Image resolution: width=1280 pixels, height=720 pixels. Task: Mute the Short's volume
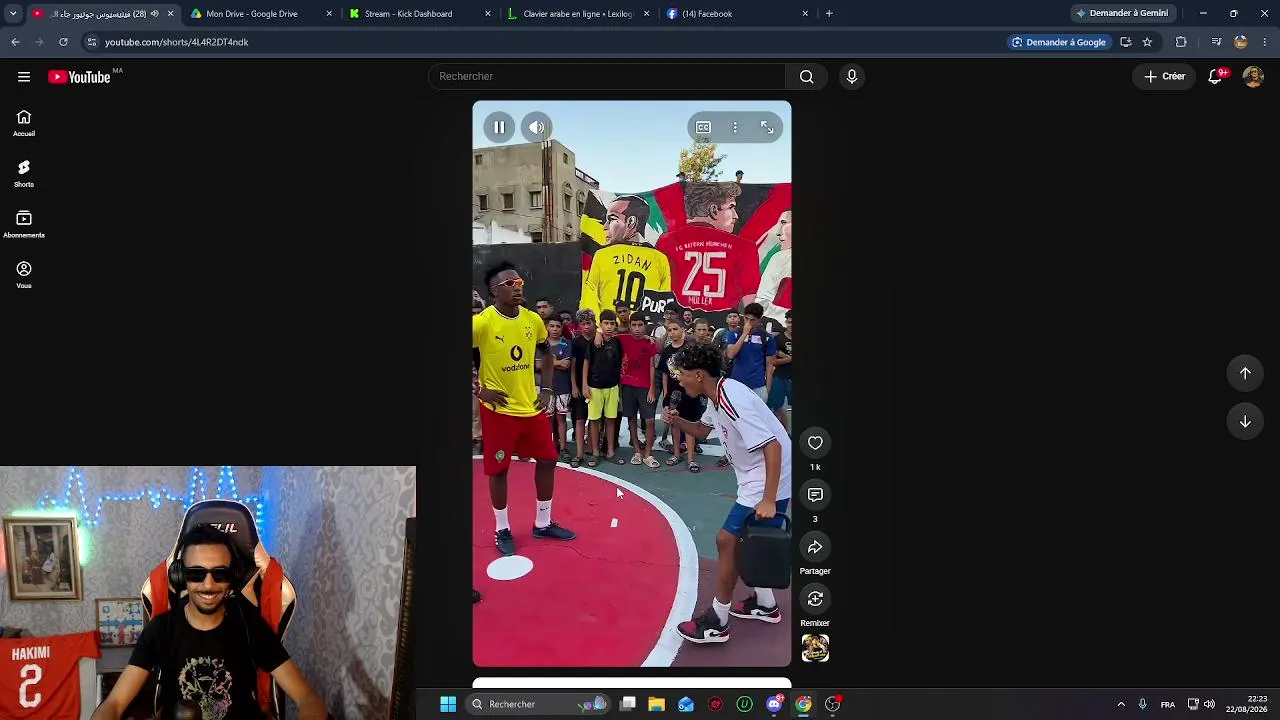click(x=537, y=127)
